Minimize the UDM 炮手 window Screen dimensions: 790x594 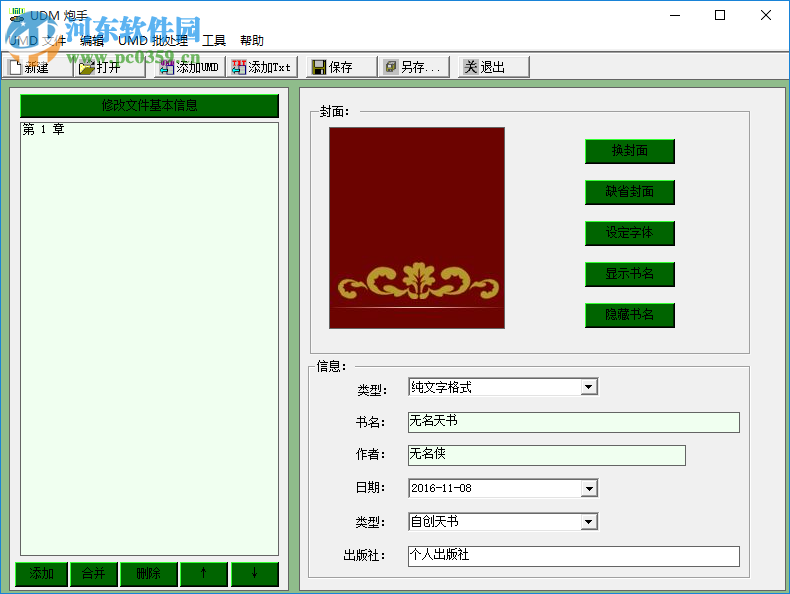point(675,16)
